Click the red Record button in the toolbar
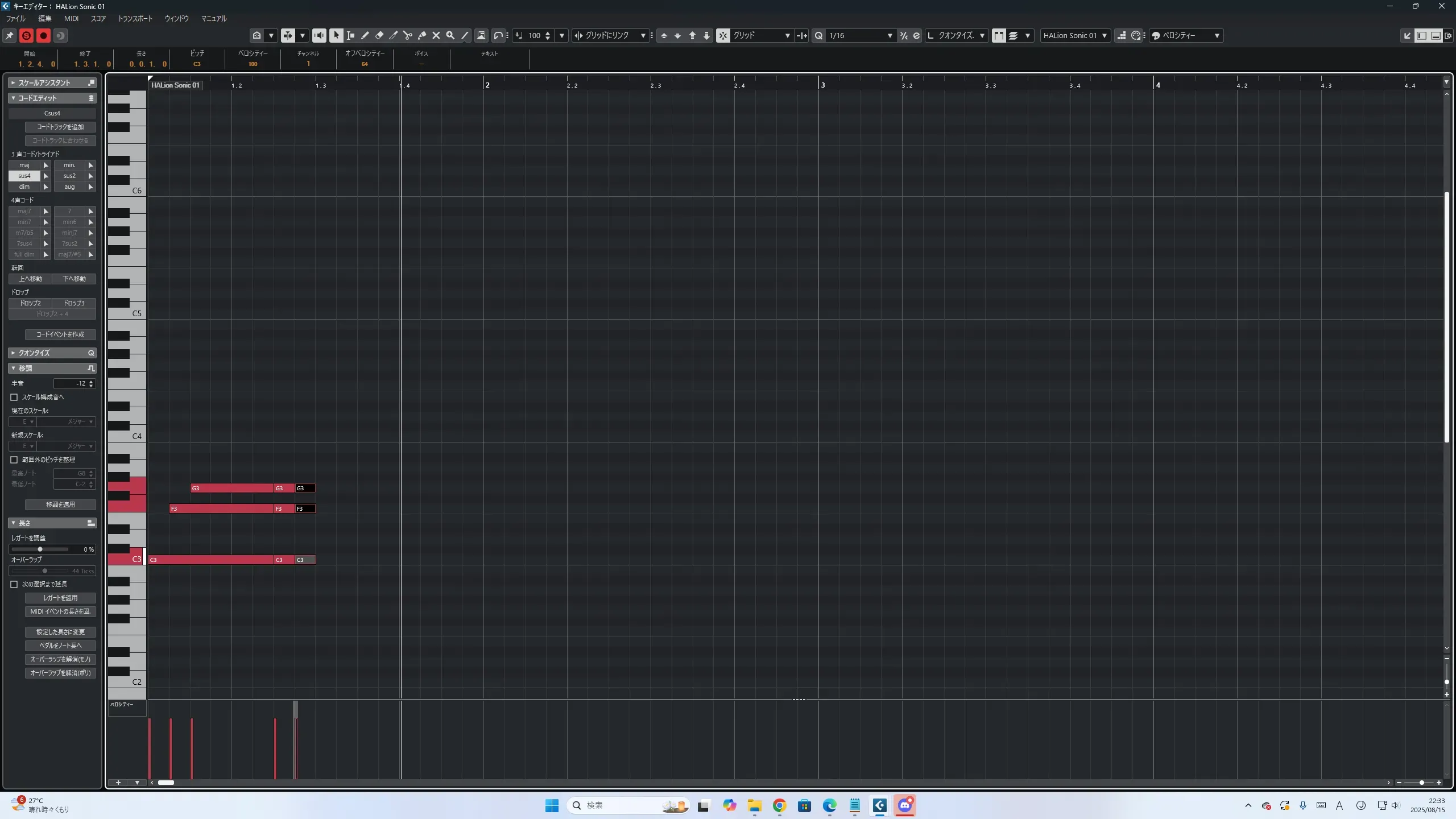 point(43,35)
